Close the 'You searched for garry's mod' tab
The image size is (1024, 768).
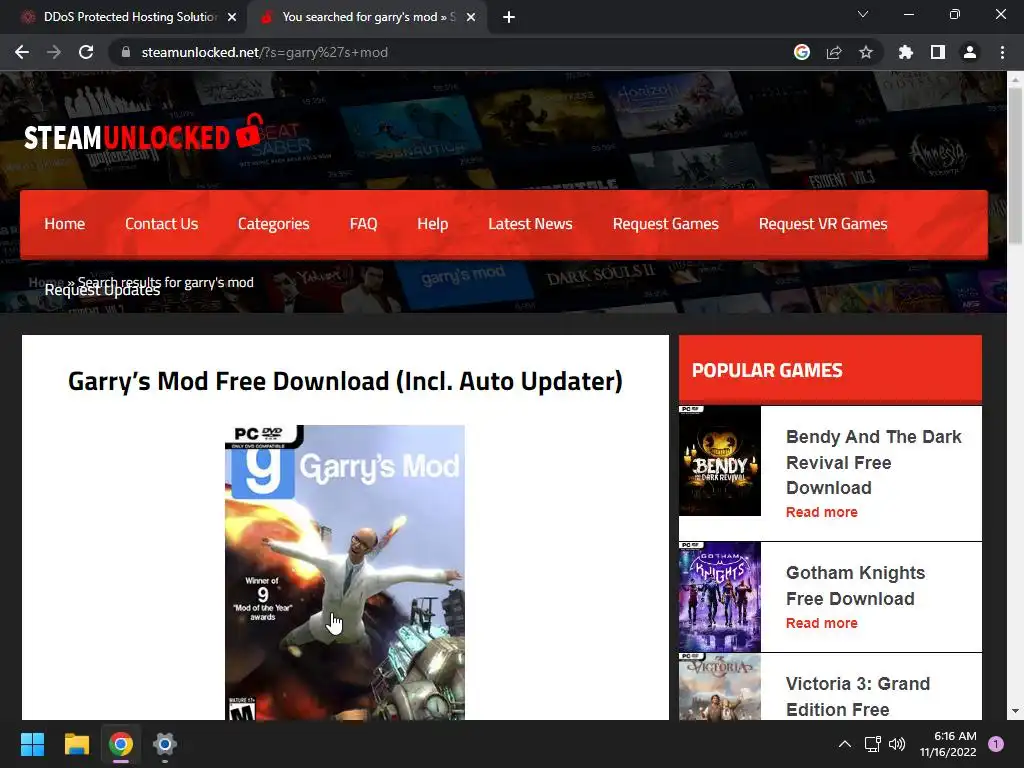click(471, 18)
